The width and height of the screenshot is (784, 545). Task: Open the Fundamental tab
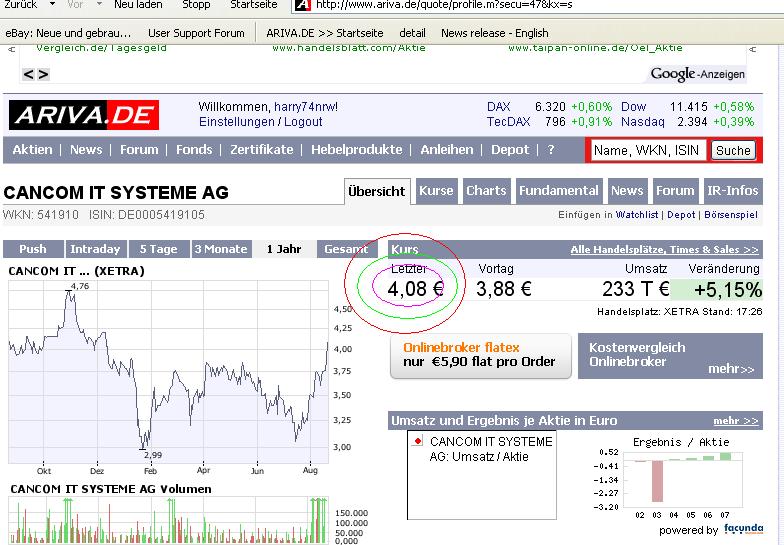click(559, 191)
